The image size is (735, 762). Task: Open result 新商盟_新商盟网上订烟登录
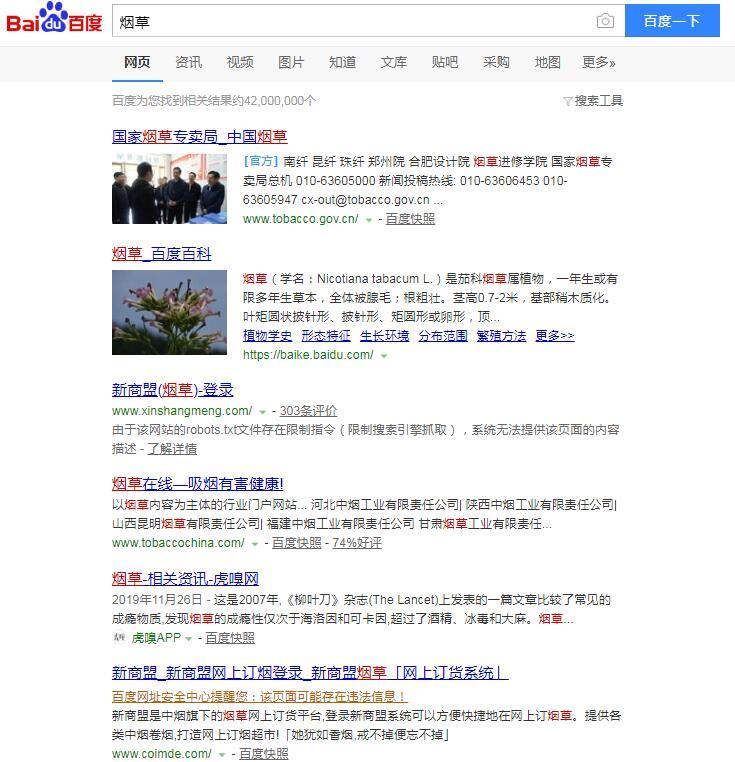[x=310, y=673]
